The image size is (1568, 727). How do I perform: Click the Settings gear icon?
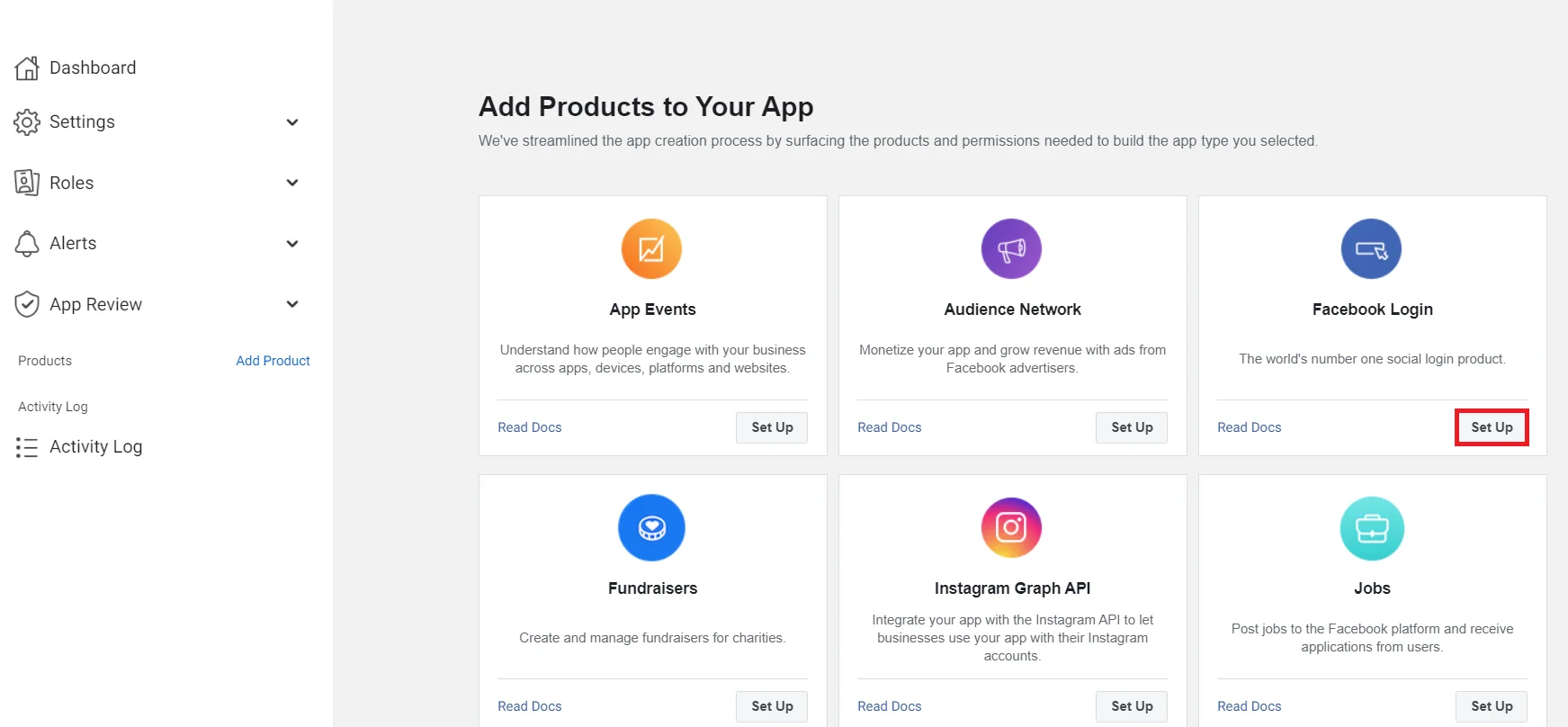pos(27,121)
